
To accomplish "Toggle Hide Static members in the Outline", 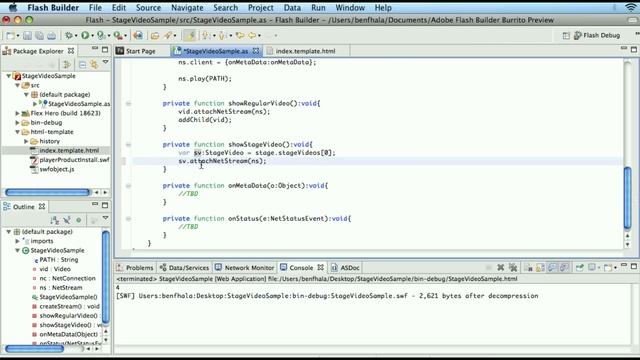I will click(67, 220).
